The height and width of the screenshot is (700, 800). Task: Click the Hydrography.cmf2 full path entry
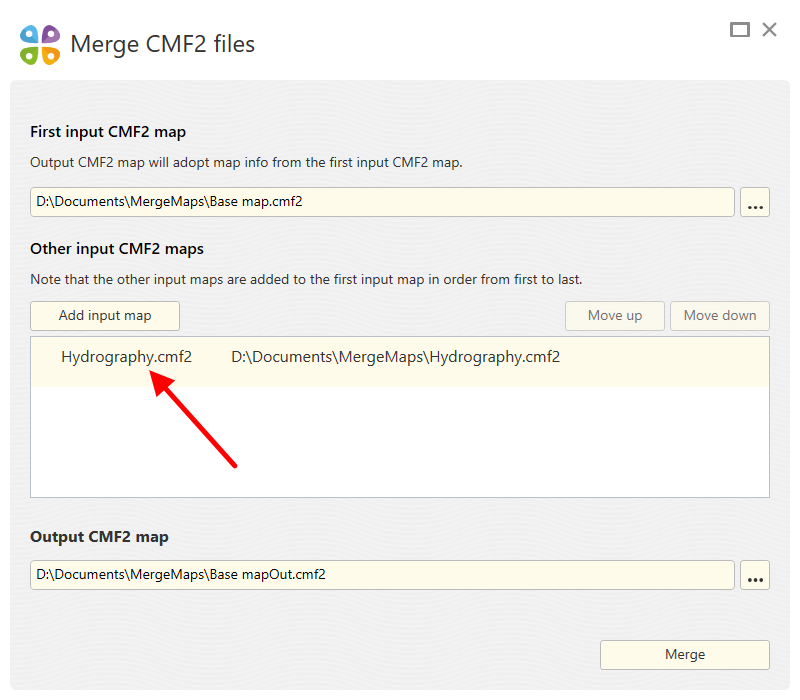395,357
